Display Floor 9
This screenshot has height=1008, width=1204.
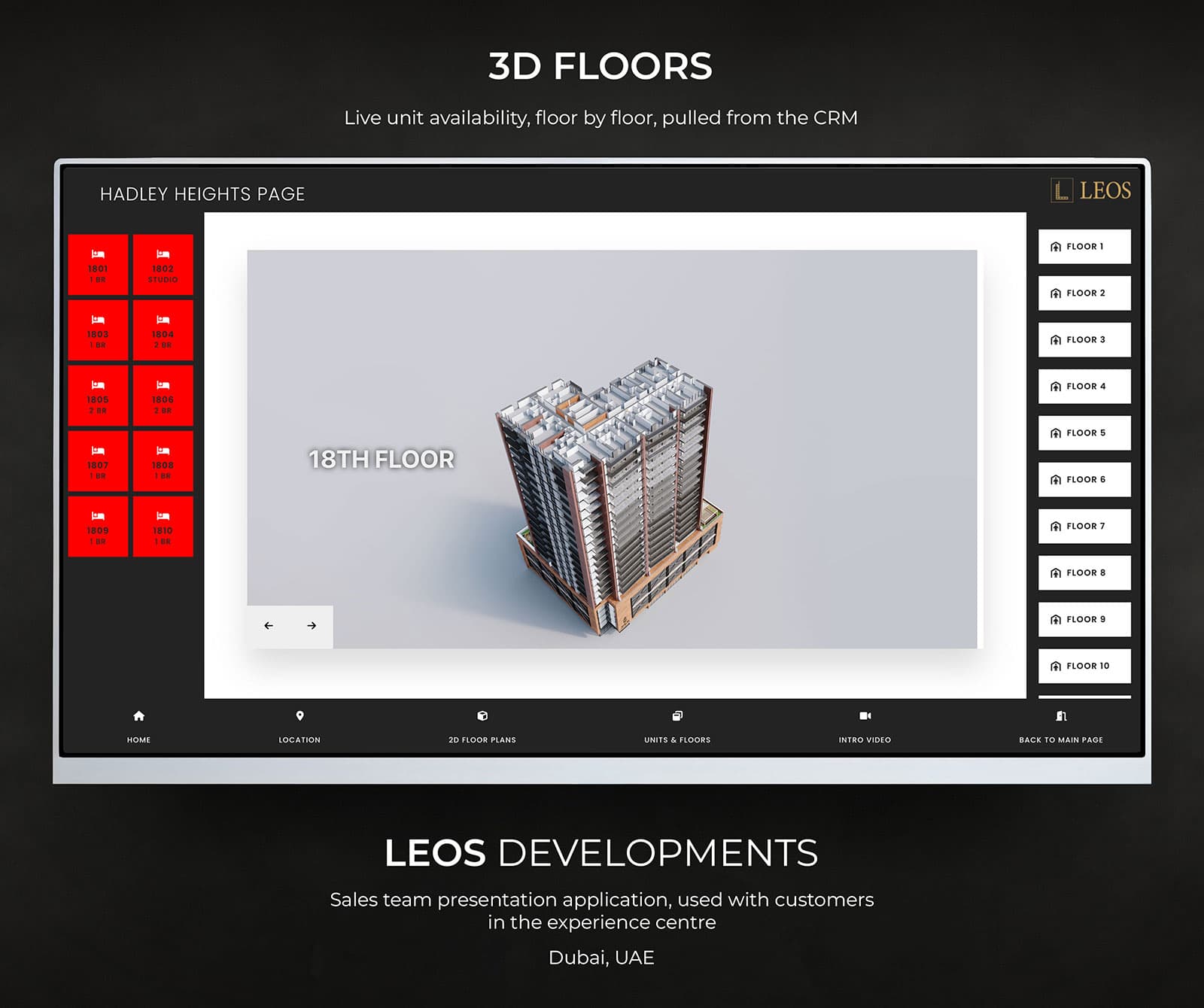click(1084, 619)
